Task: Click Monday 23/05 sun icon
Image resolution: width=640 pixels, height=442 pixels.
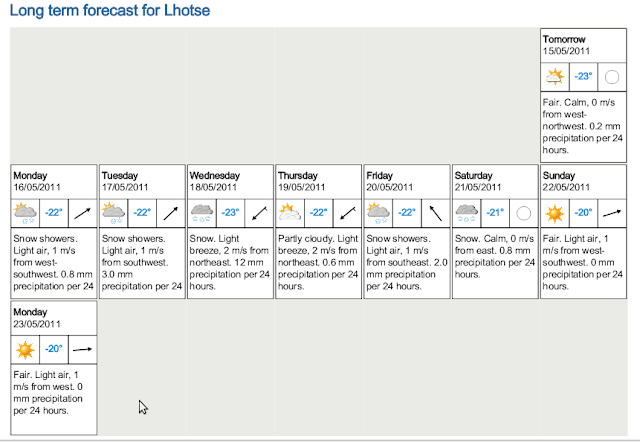Action: coord(25,349)
